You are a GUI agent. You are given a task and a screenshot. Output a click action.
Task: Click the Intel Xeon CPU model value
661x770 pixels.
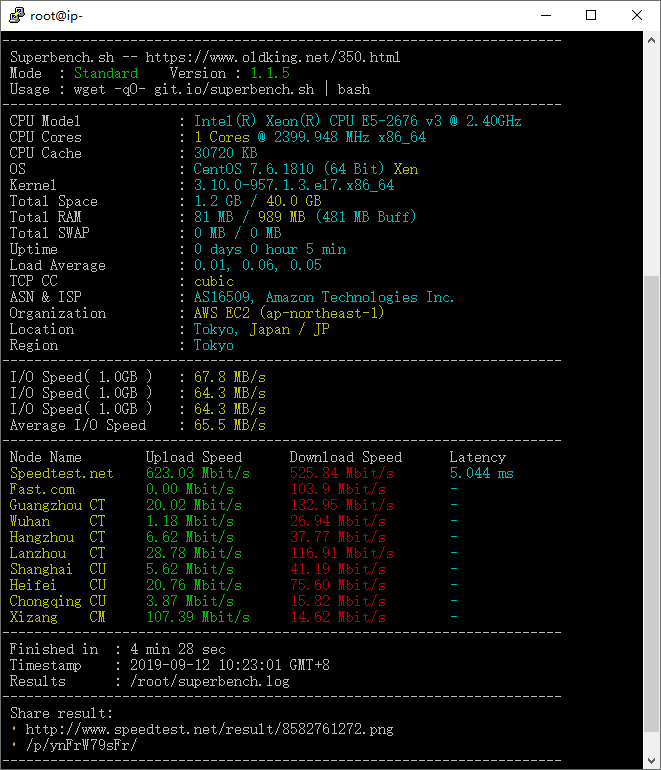point(357,121)
